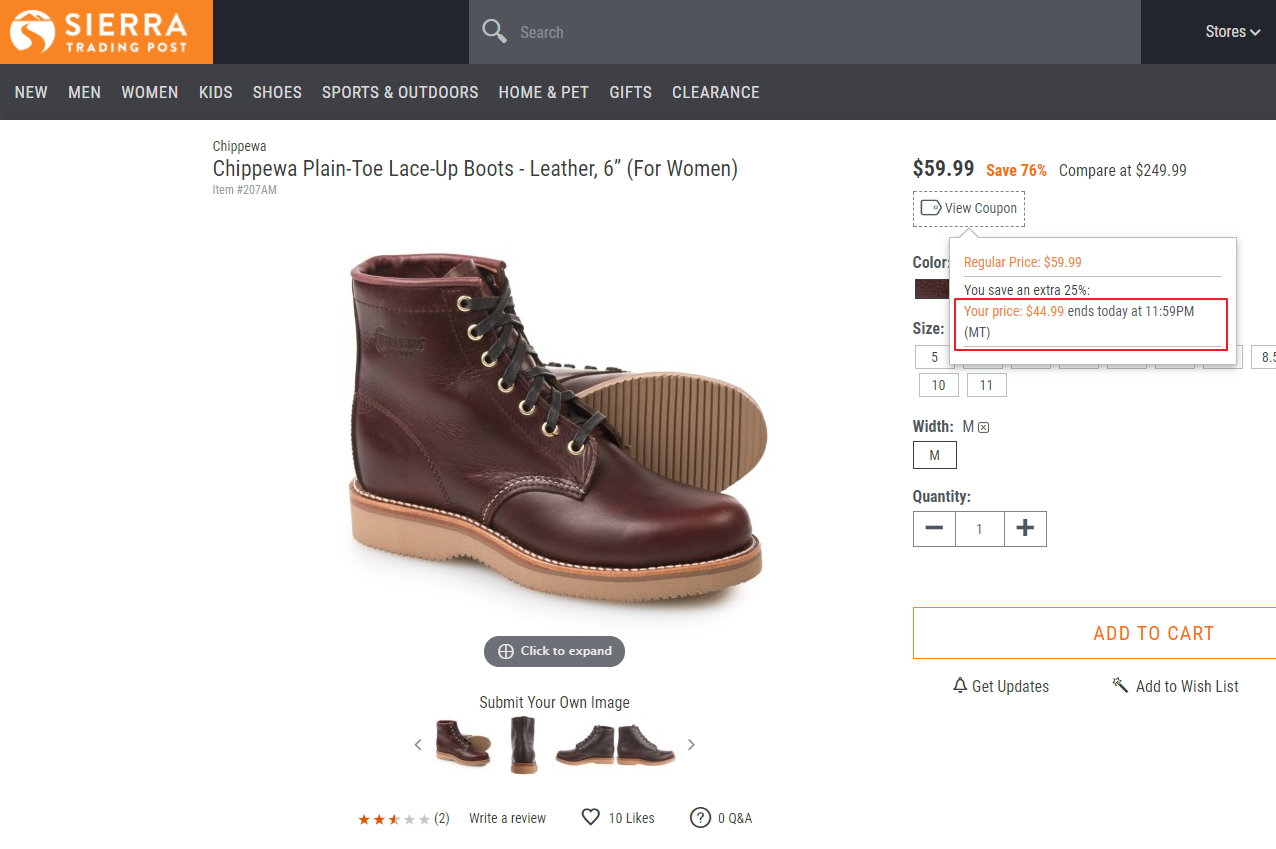
Task: Click the Get Updates bell icon
Action: click(x=960, y=686)
